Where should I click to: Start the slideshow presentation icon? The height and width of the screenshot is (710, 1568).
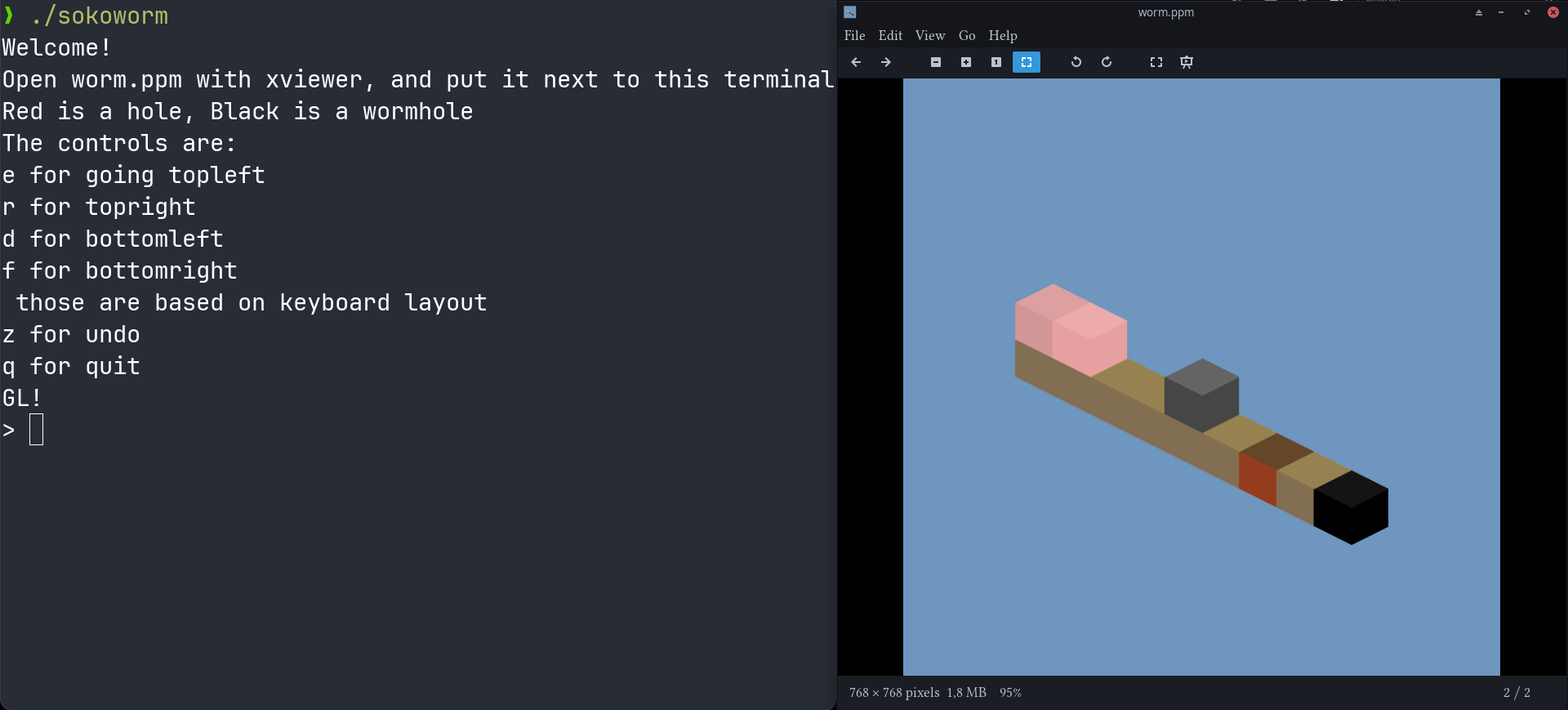pos(1187,62)
